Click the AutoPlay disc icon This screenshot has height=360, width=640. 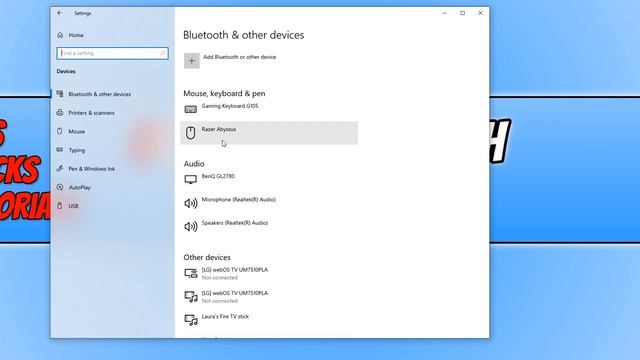pos(60,187)
